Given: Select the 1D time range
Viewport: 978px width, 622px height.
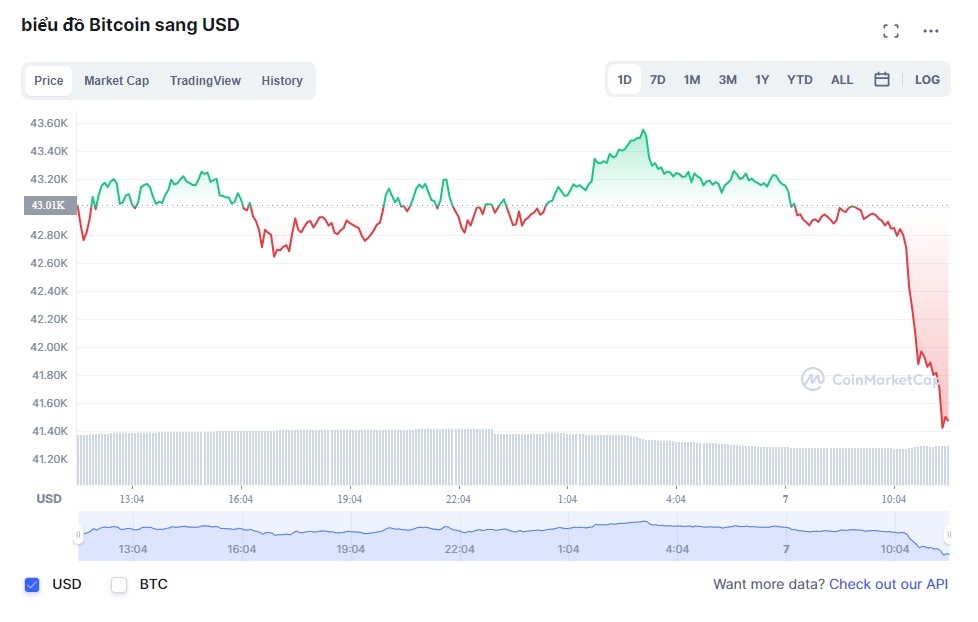Looking at the screenshot, I should click(623, 79).
